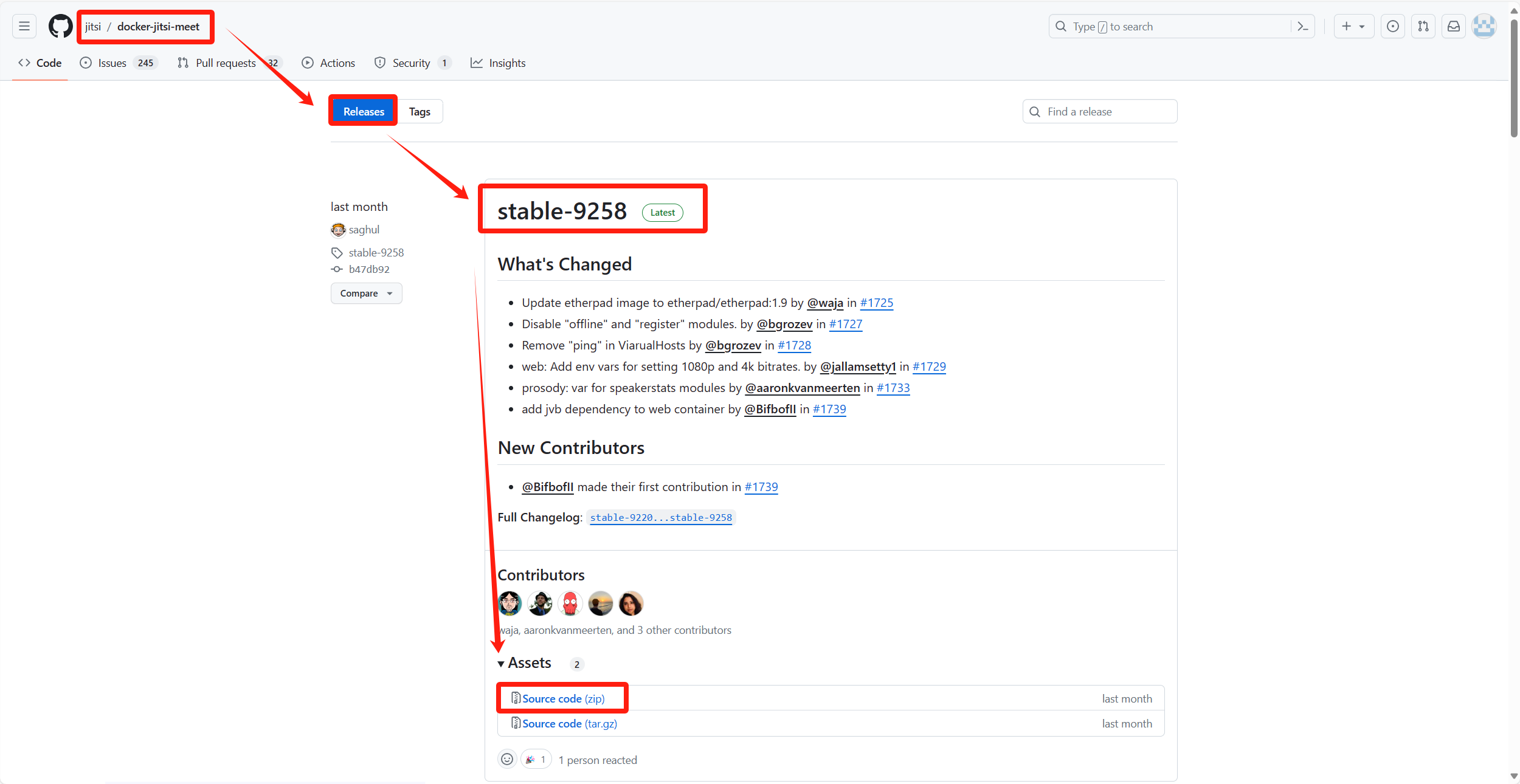
Task: Open the command palette icon
Action: [x=1303, y=26]
